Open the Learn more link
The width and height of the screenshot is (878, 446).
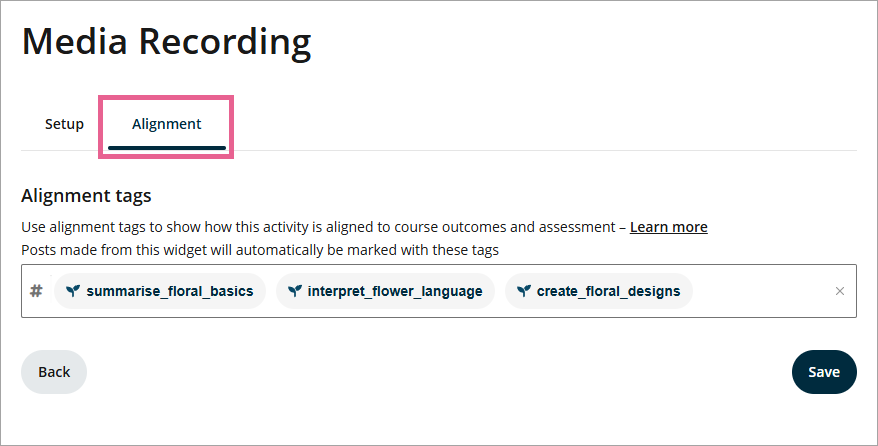[x=668, y=227]
